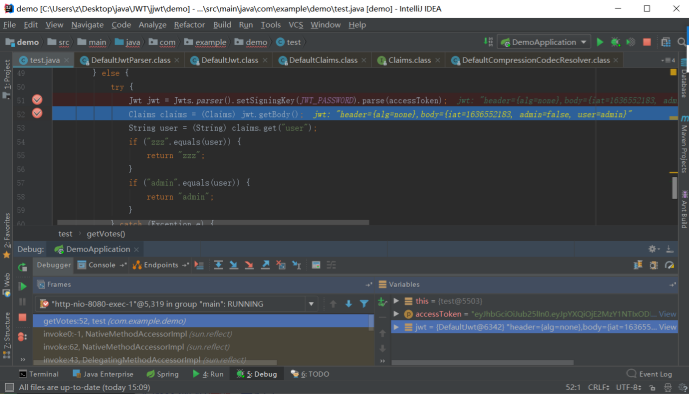Toggle breakpoint on line 51
689x395 pixels.
(37, 100)
